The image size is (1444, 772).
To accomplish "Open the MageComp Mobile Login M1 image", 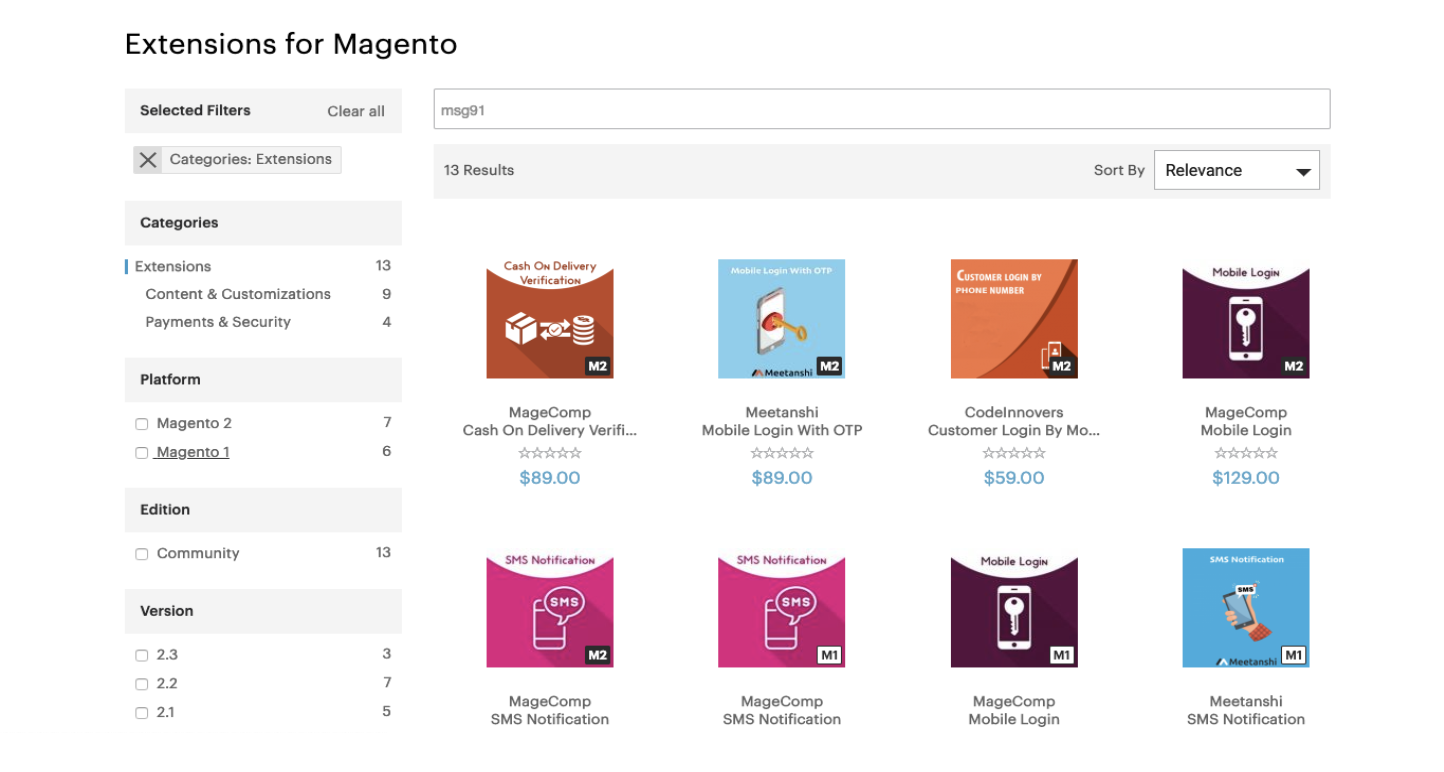I will click(1013, 607).
